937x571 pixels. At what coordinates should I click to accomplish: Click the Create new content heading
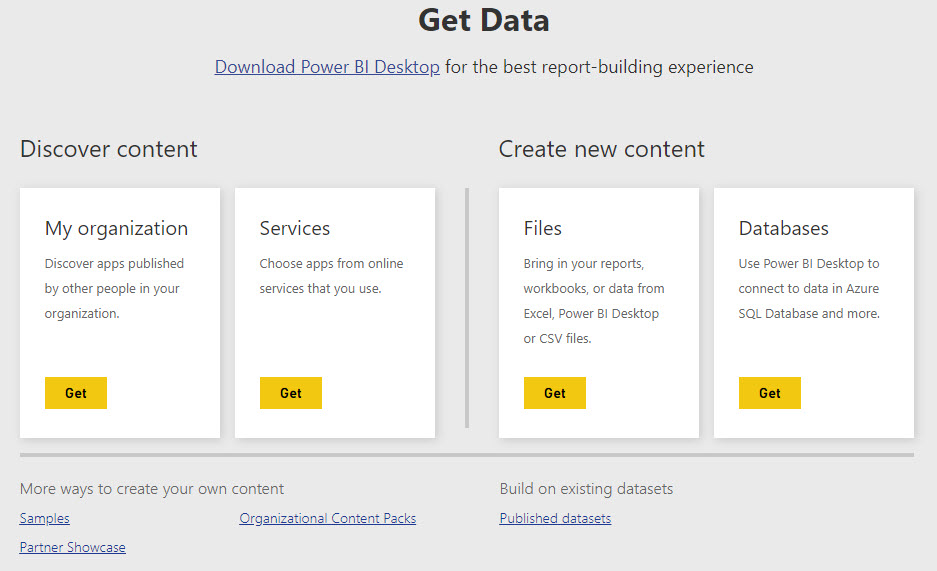click(602, 149)
